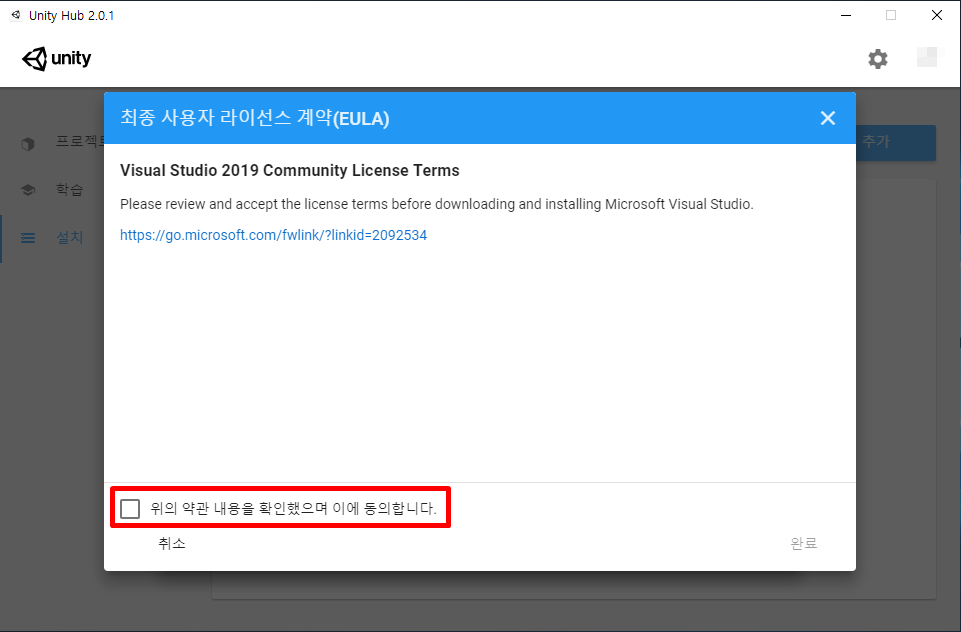The width and height of the screenshot is (961, 632).
Task: Close the Unity Hub window
Action: [x=936, y=15]
